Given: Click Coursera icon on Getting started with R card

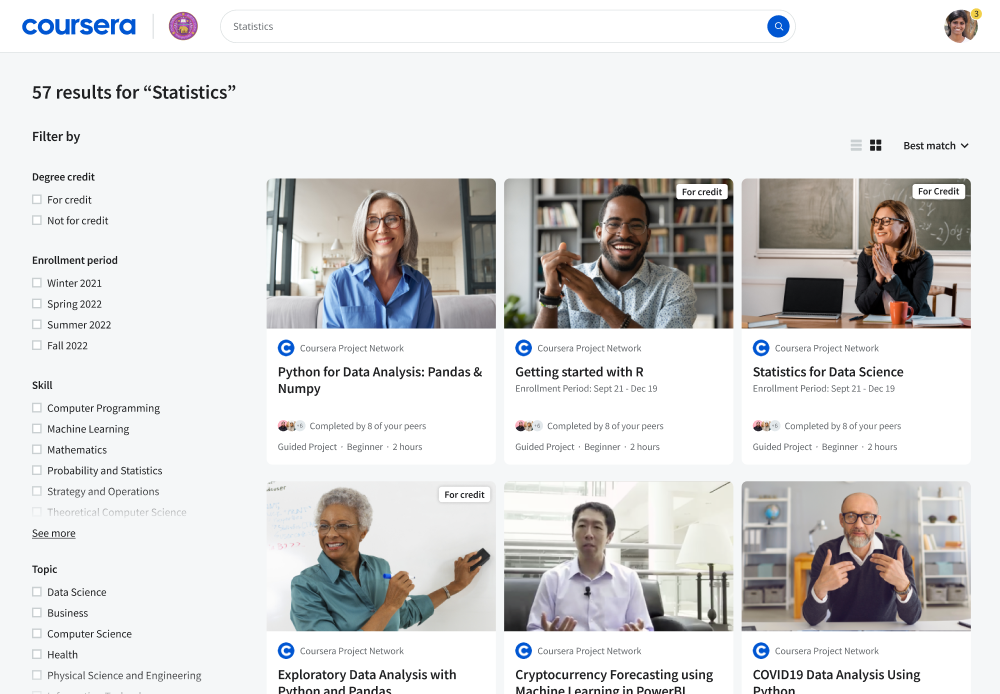Looking at the screenshot, I should 524,348.
